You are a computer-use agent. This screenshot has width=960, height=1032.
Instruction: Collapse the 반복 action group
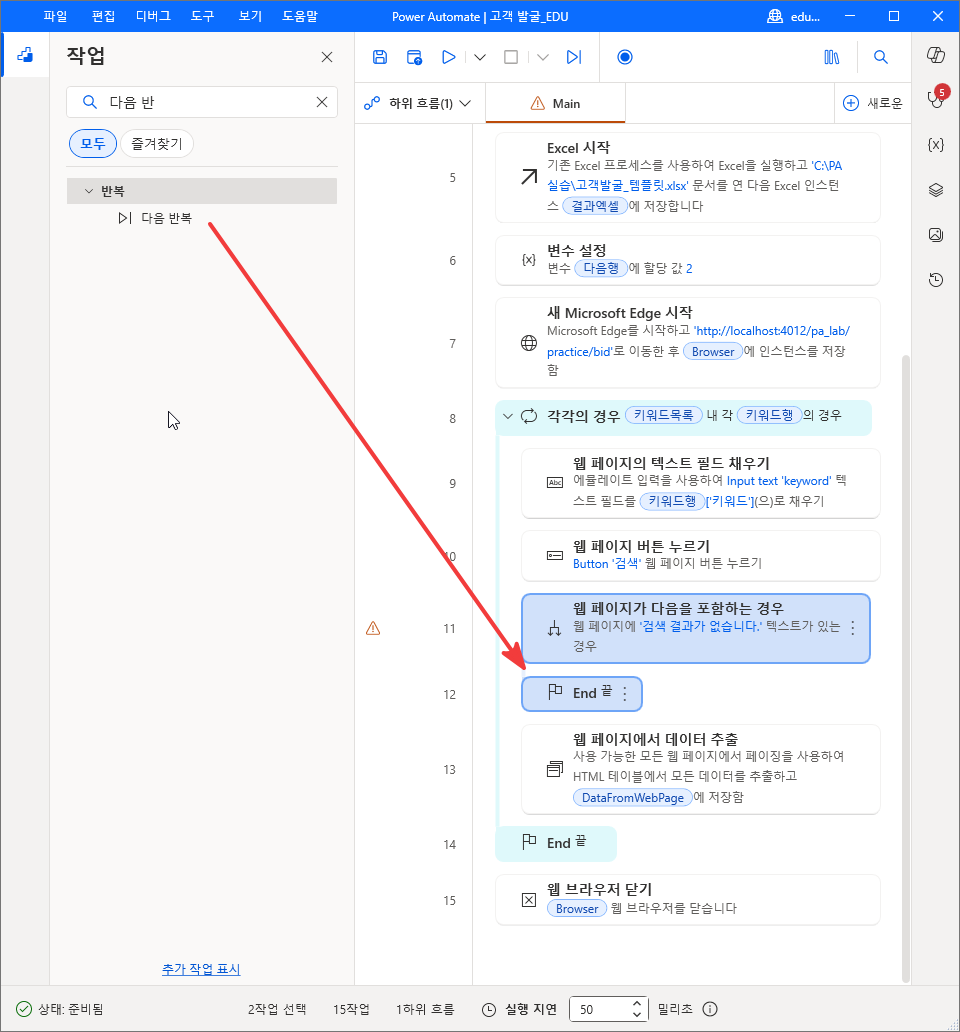coord(89,191)
